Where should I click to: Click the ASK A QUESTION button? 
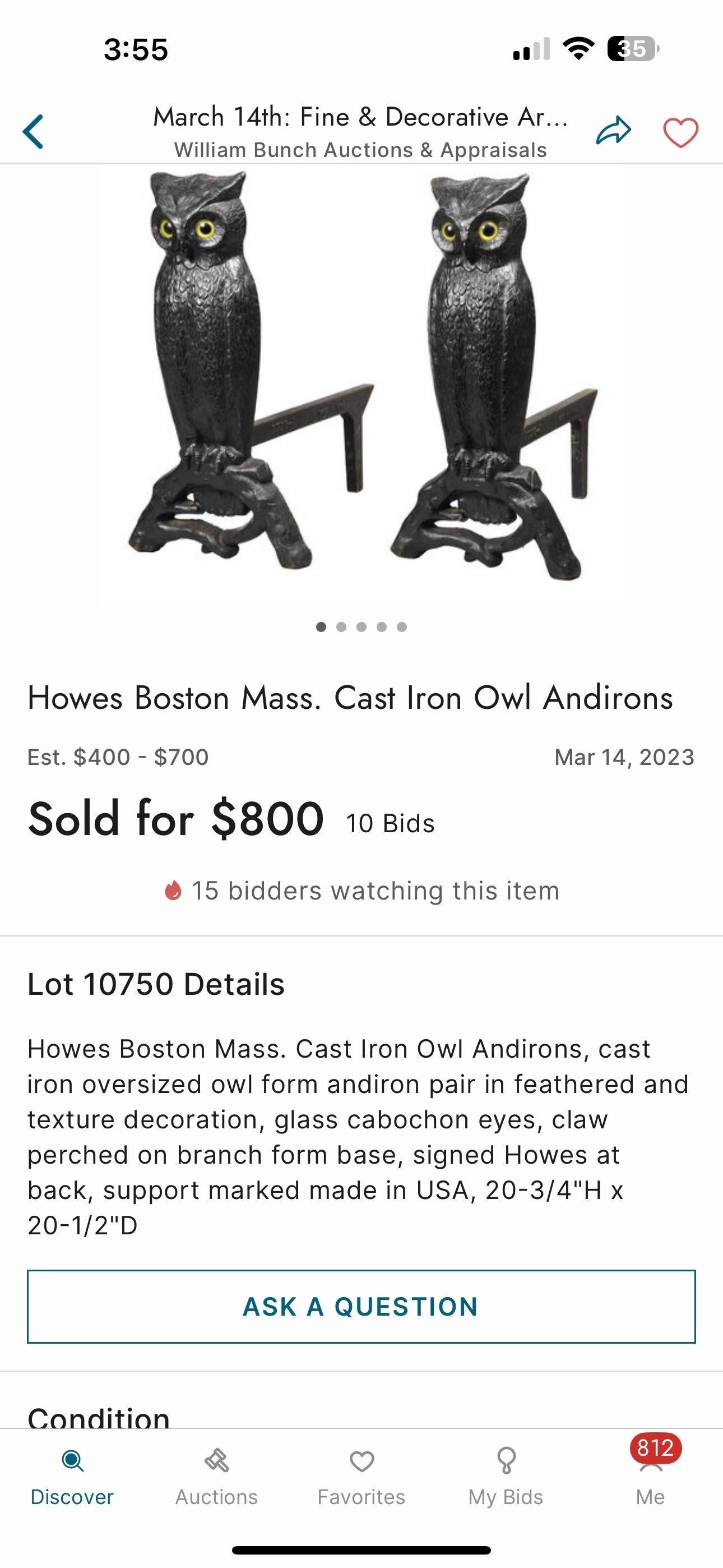click(x=361, y=1306)
